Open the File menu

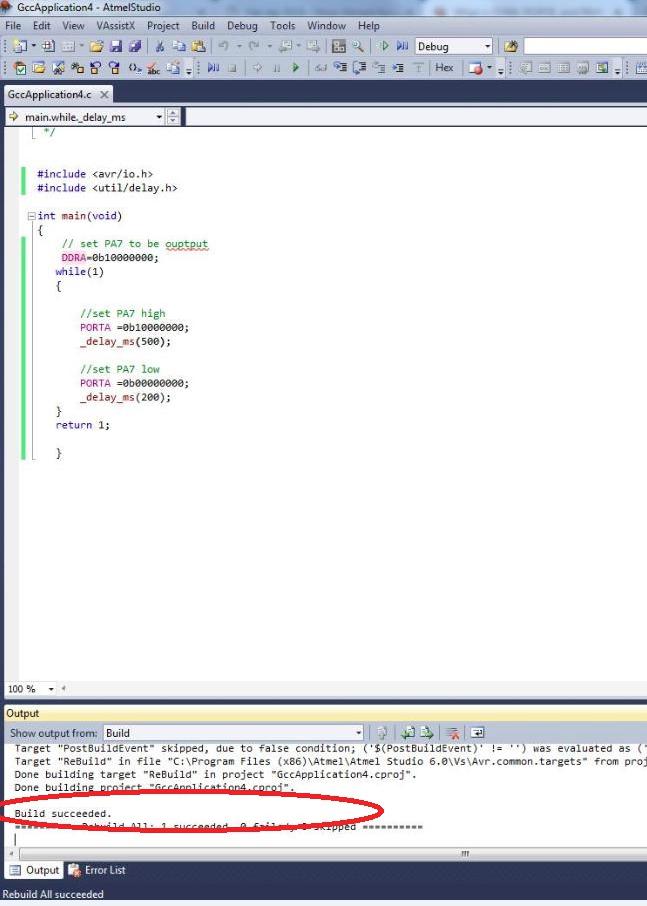pos(13,25)
